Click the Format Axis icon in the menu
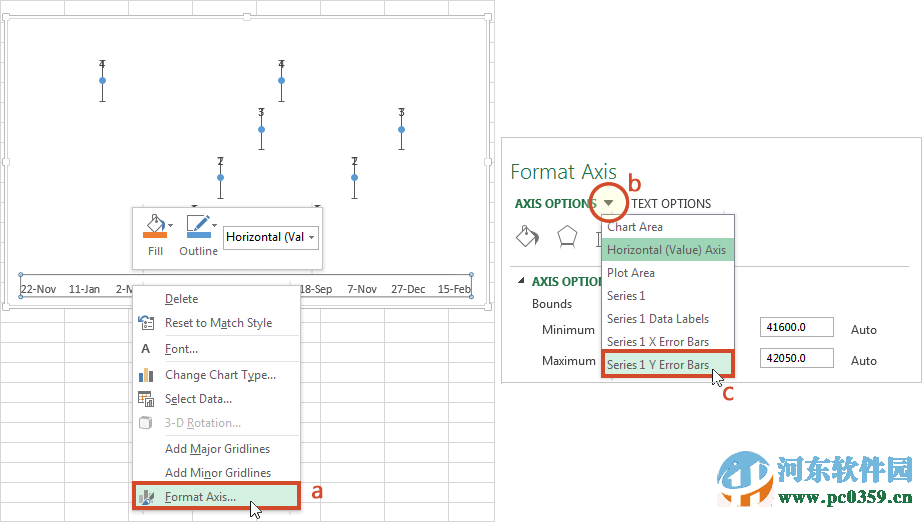The height and width of the screenshot is (522, 922). [146, 497]
